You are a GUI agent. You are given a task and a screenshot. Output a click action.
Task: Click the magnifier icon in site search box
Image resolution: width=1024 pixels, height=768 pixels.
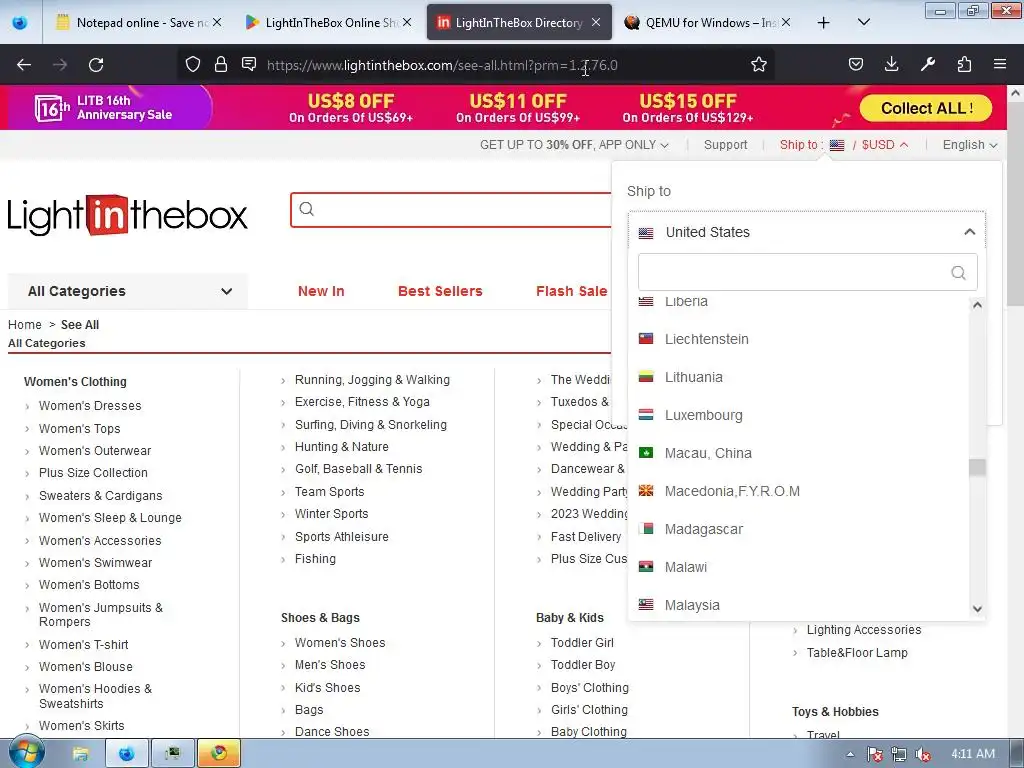(306, 209)
